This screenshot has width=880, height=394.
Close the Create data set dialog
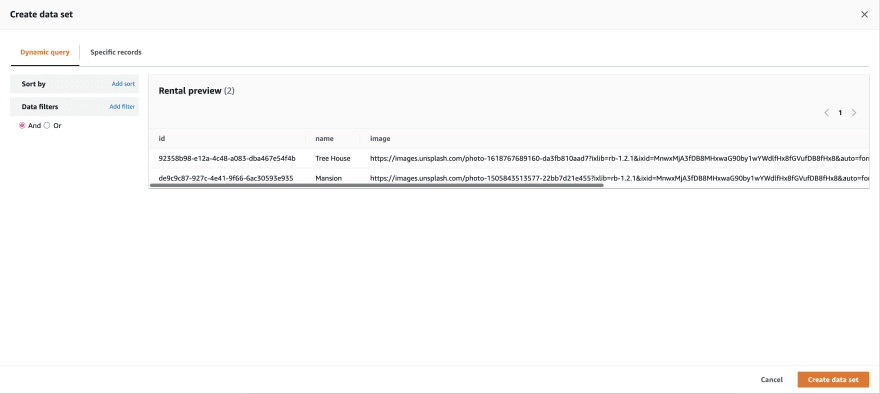click(x=864, y=15)
